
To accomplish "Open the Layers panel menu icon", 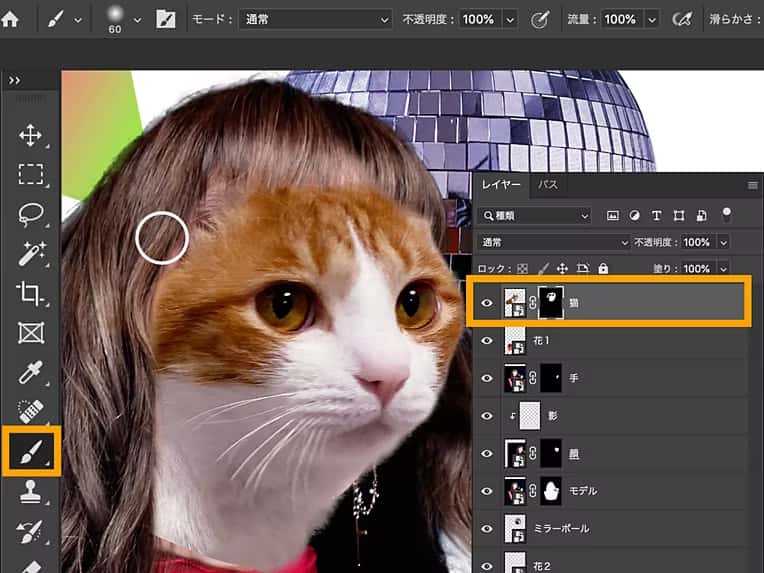I will click(752, 185).
